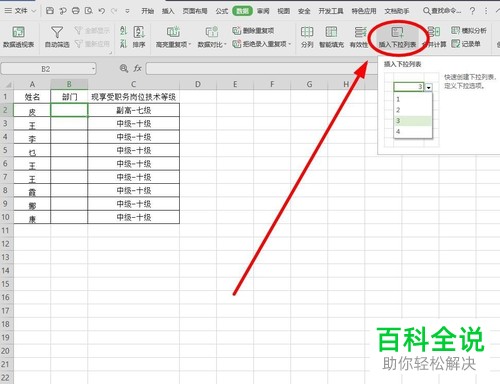Sort ascending with the A-to-Z icon
Viewport: 500px width, 384px height.
tap(123, 31)
